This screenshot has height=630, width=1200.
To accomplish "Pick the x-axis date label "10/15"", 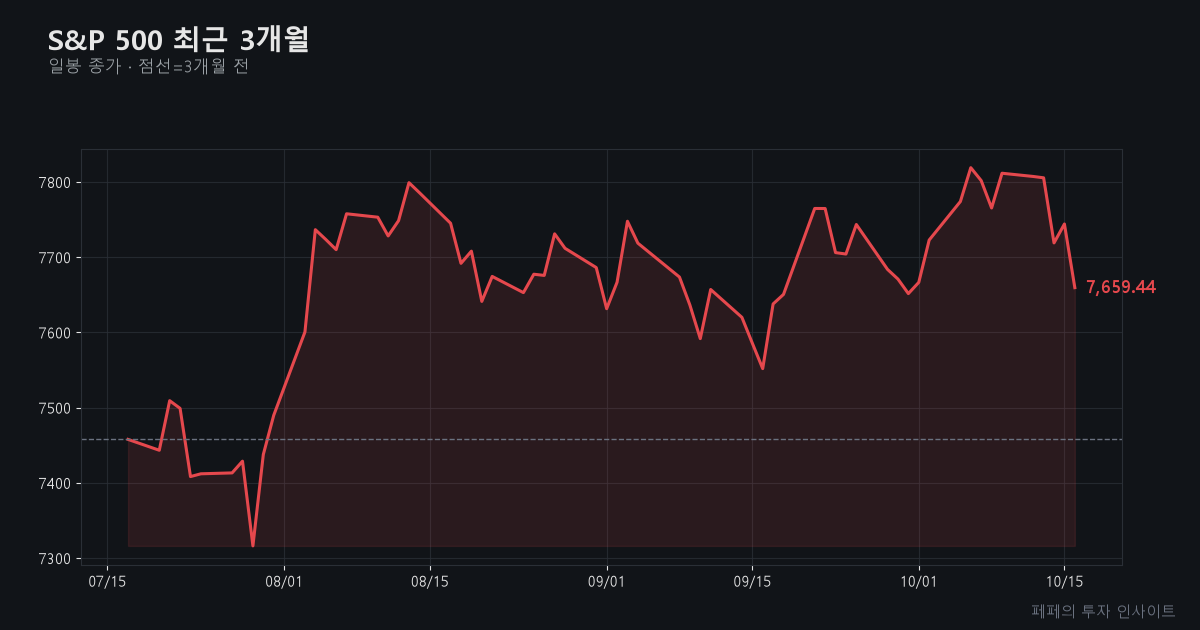I will (1064, 581).
